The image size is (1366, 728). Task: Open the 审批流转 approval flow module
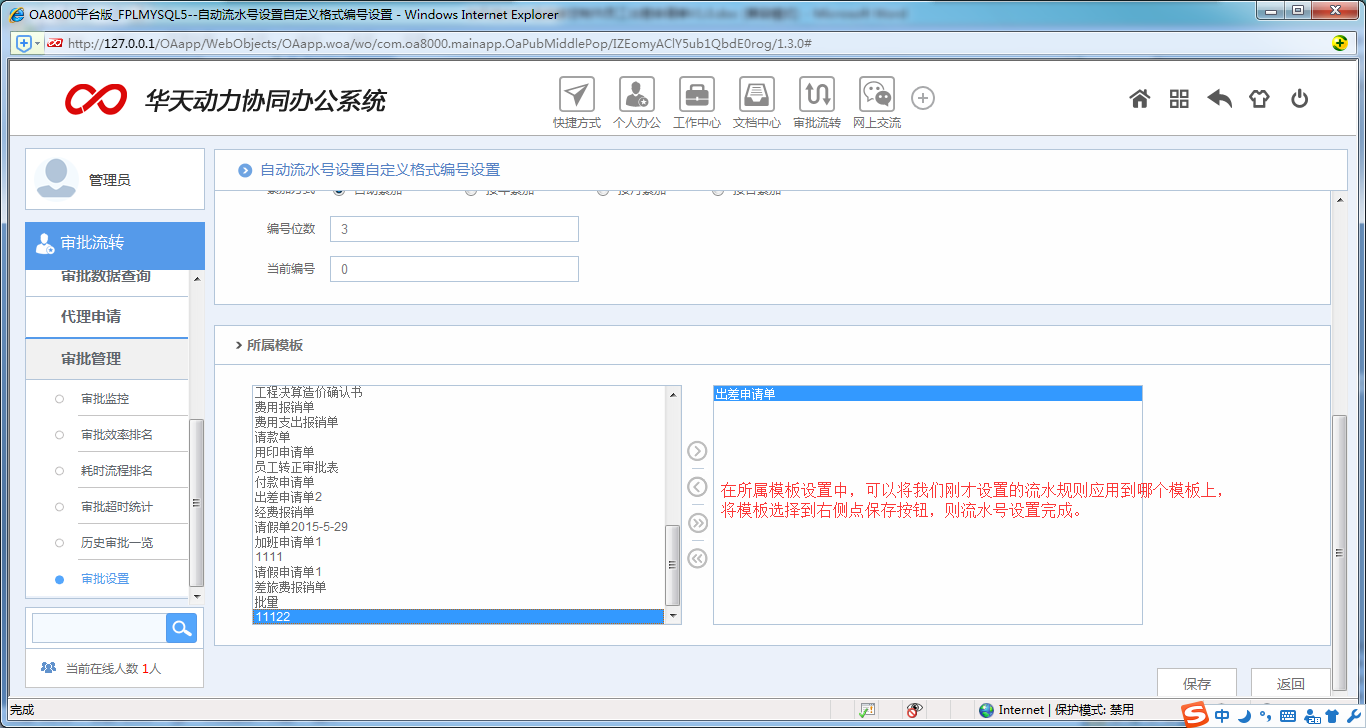[x=816, y=98]
